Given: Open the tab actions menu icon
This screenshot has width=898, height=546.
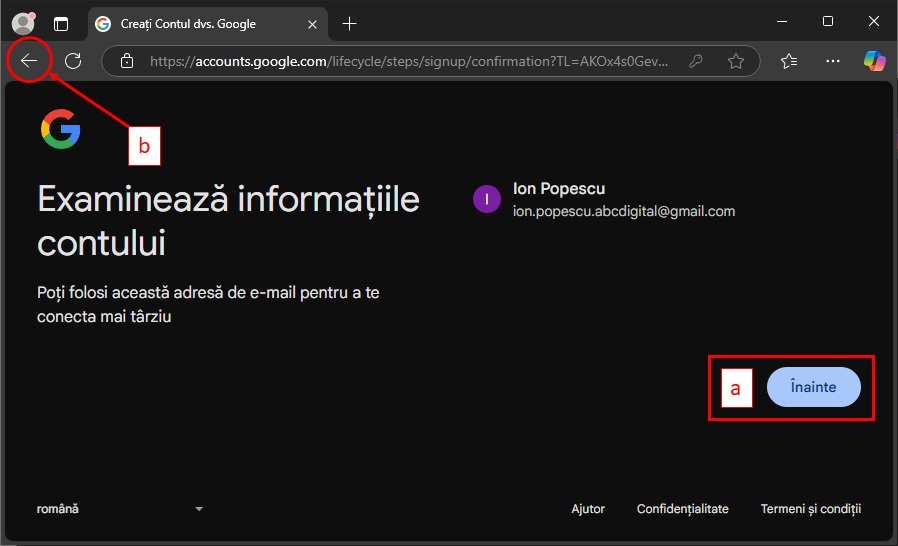Looking at the screenshot, I should 62,23.
